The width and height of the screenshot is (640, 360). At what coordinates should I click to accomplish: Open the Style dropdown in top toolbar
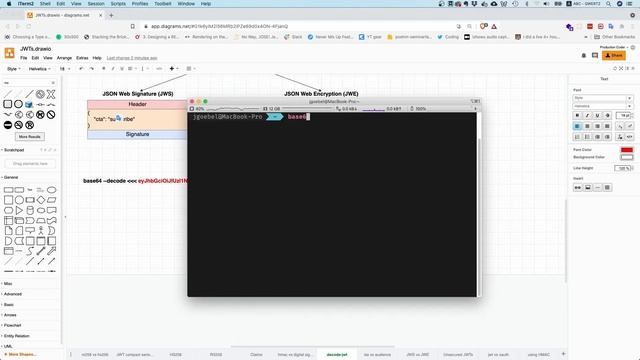coord(13,69)
